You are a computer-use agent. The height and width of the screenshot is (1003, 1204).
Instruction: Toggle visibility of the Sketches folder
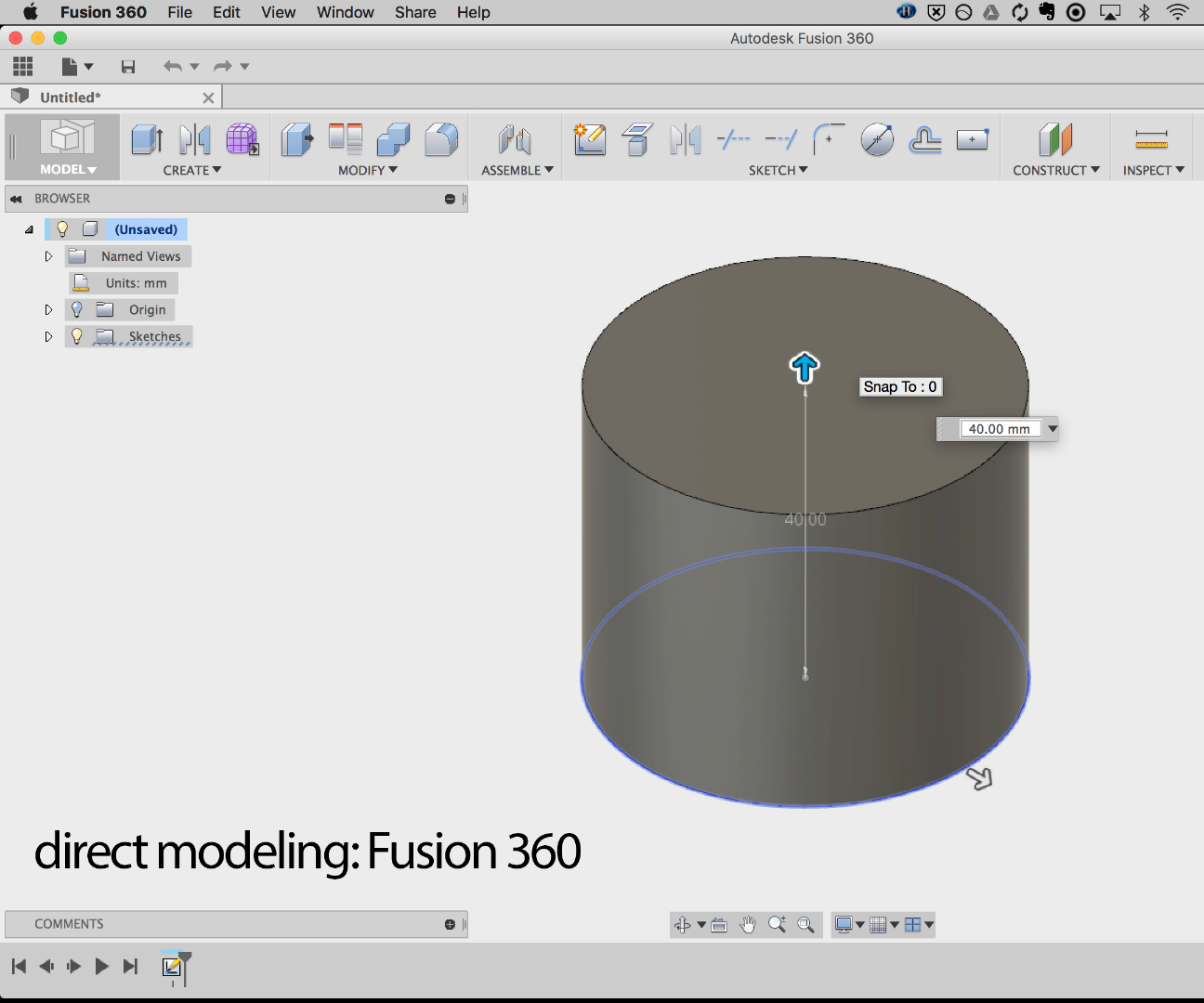click(x=76, y=336)
